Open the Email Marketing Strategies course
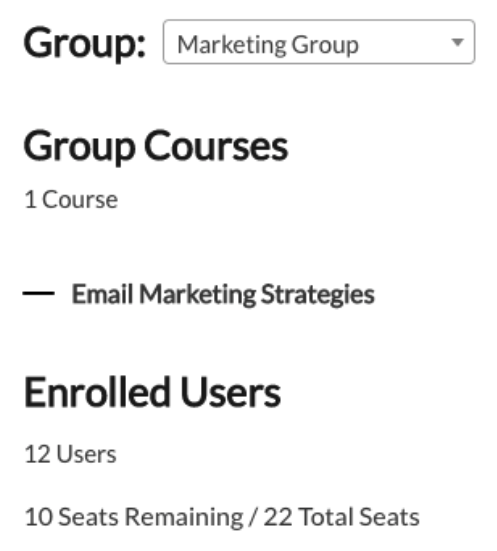This screenshot has width=497, height=551. pos(223,294)
